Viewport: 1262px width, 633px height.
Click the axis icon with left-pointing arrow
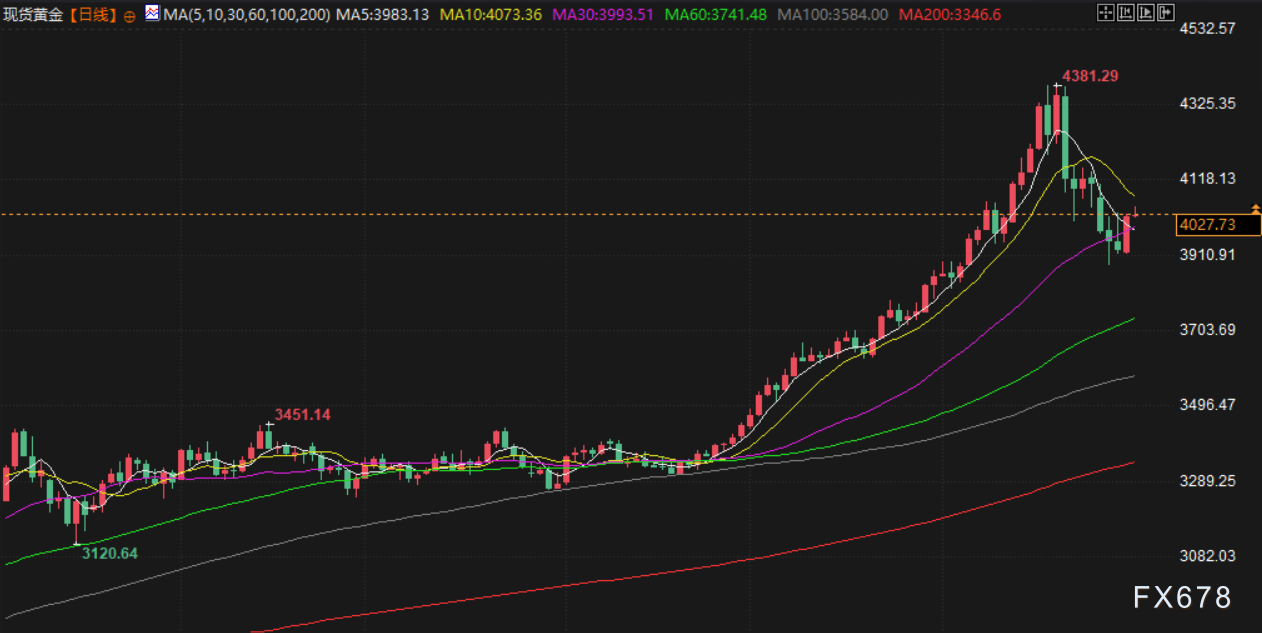[1124, 13]
